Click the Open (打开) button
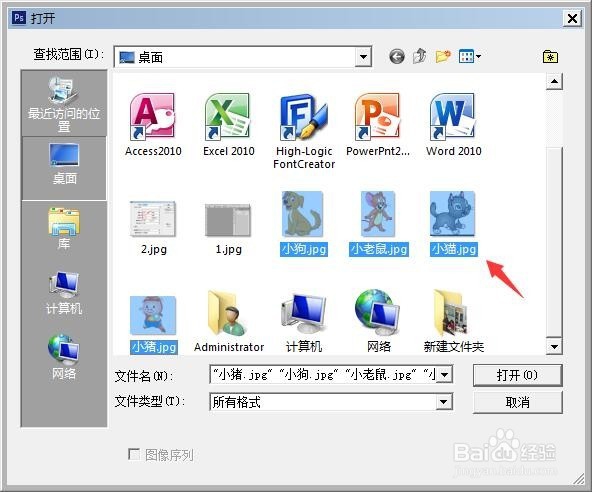 (x=517, y=375)
